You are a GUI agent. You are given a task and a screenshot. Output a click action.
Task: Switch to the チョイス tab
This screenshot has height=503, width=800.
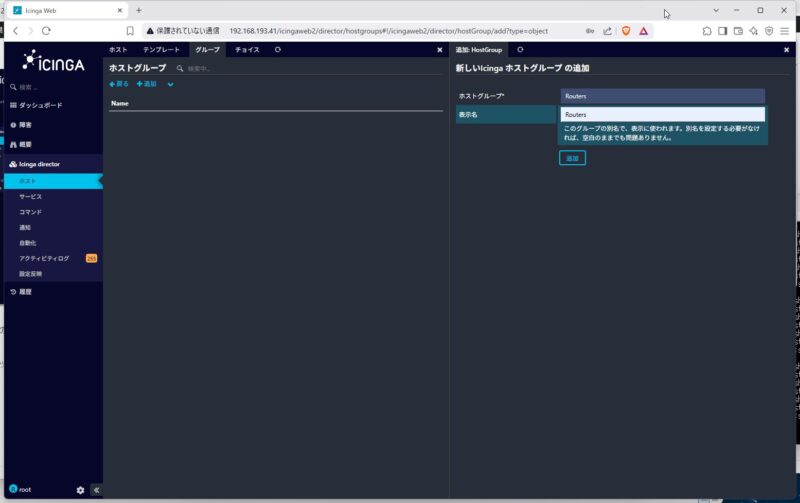247,49
